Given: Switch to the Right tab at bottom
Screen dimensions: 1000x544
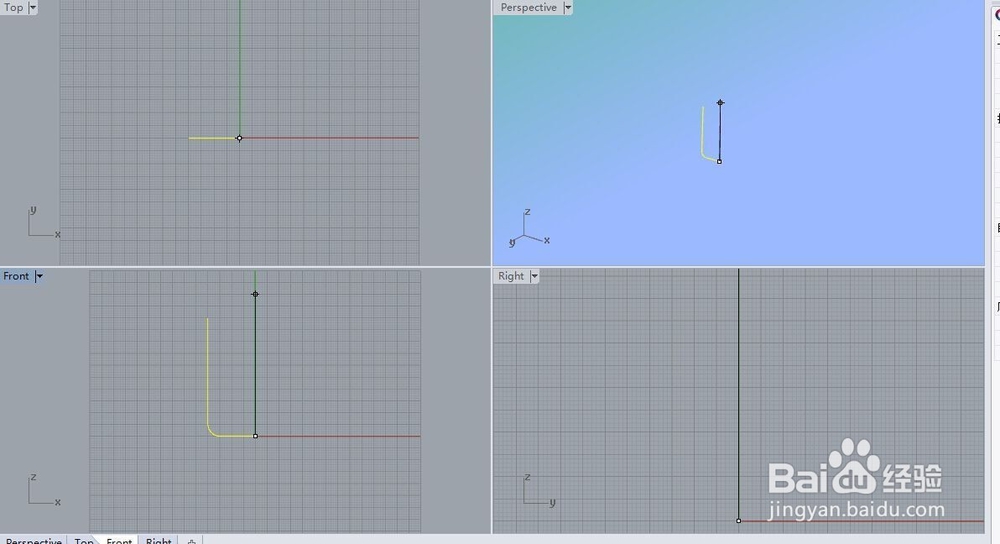Looking at the screenshot, I should pyautogui.click(x=158, y=540).
